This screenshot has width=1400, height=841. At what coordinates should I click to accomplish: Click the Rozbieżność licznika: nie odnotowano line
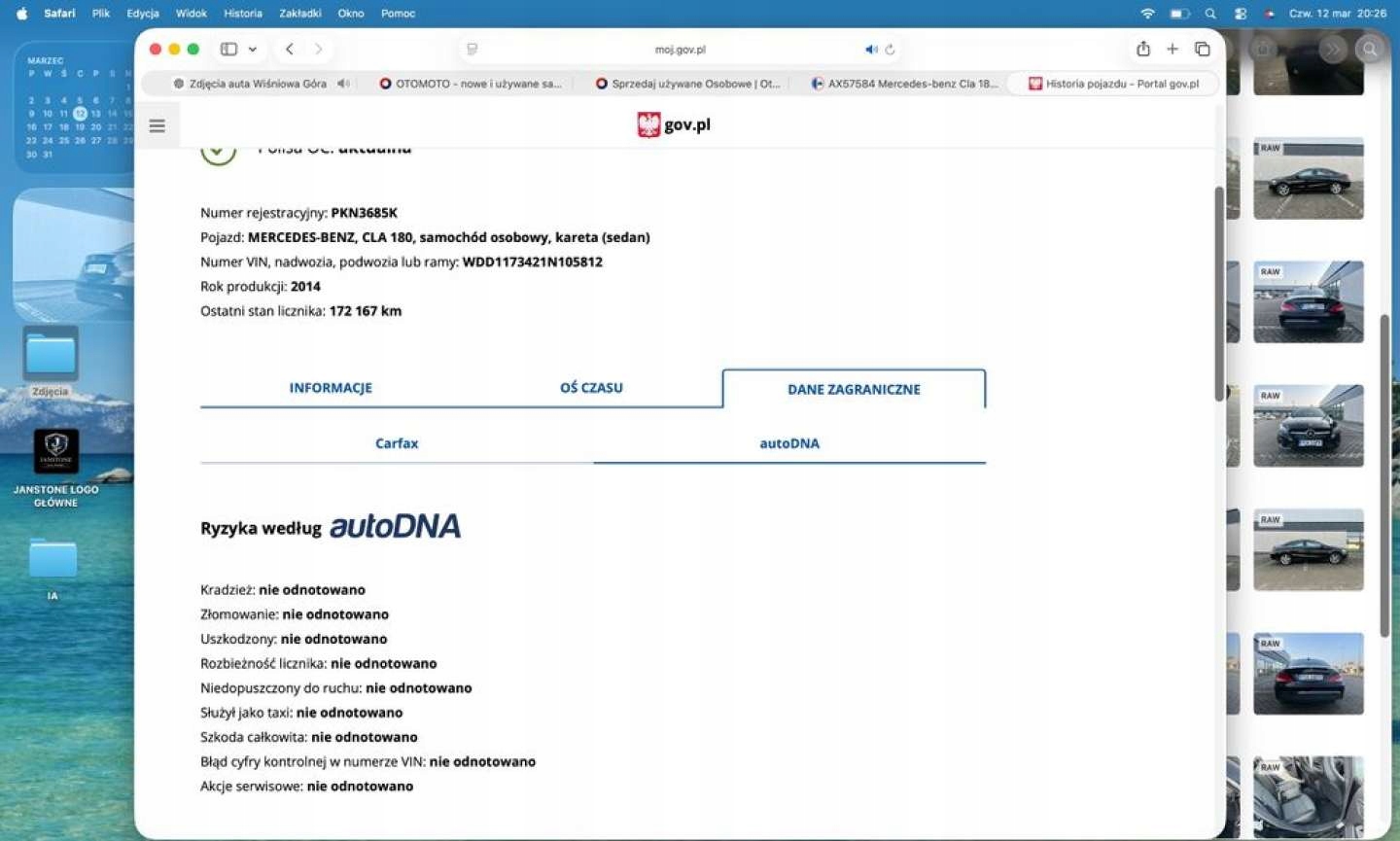(319, 663)
